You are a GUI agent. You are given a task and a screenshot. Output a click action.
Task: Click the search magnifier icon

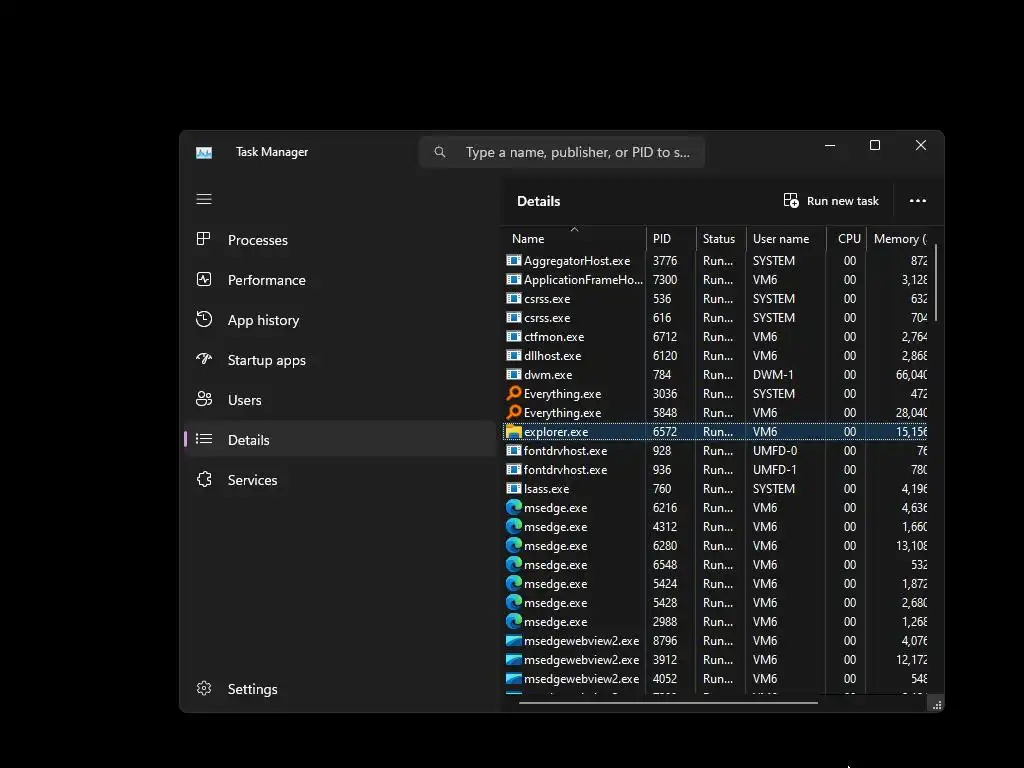pos(440,152)
